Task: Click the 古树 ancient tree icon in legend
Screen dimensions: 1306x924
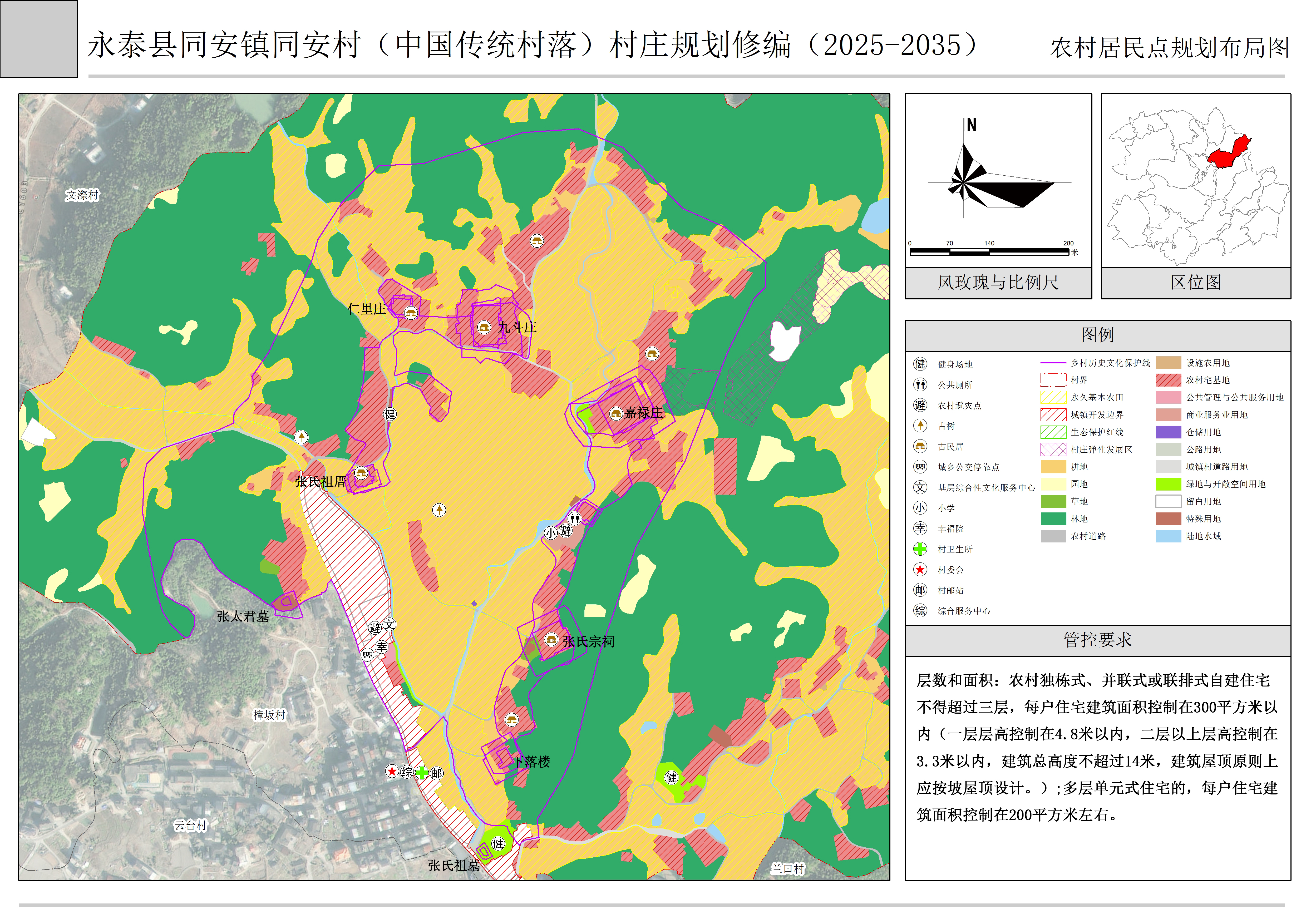Action: [920, 426]
